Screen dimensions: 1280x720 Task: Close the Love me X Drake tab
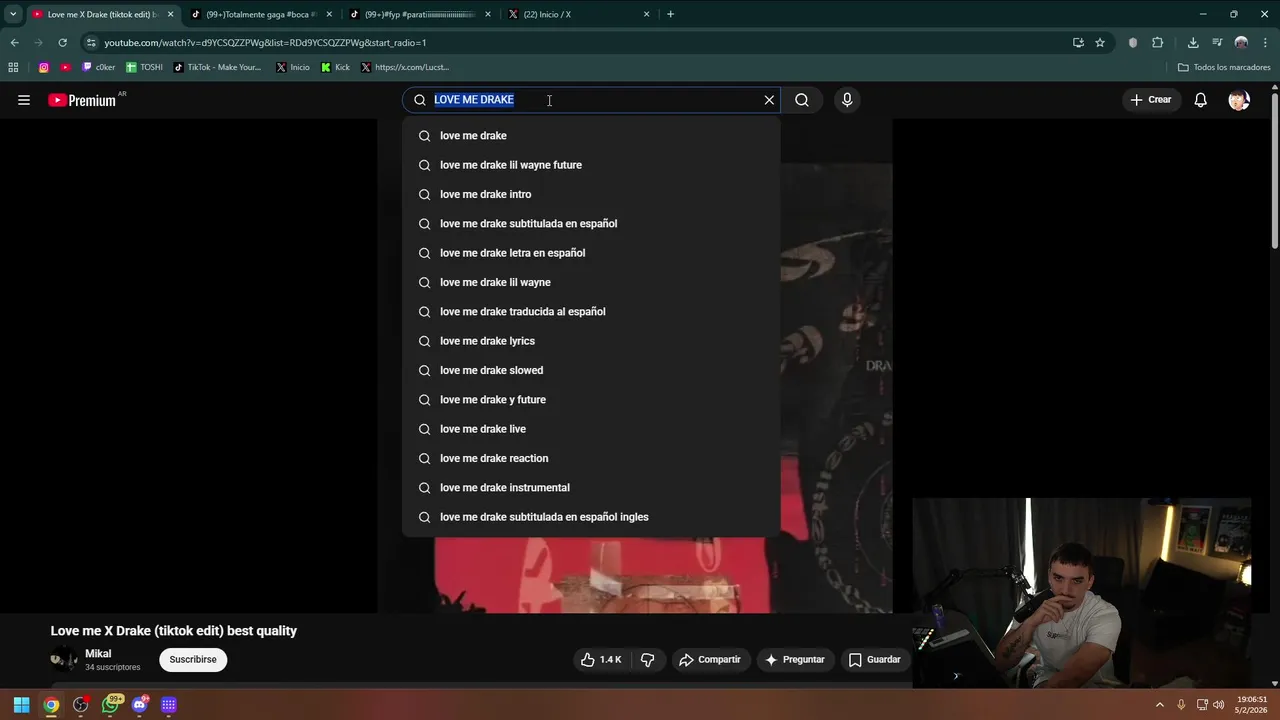(171, 14)
